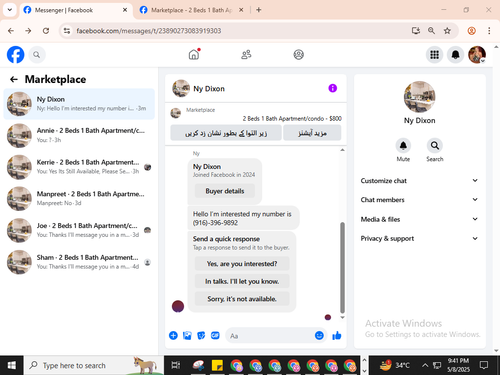
Task: Send 'Sorry, it's not available.' response
Action: click(x=242, y=299)
